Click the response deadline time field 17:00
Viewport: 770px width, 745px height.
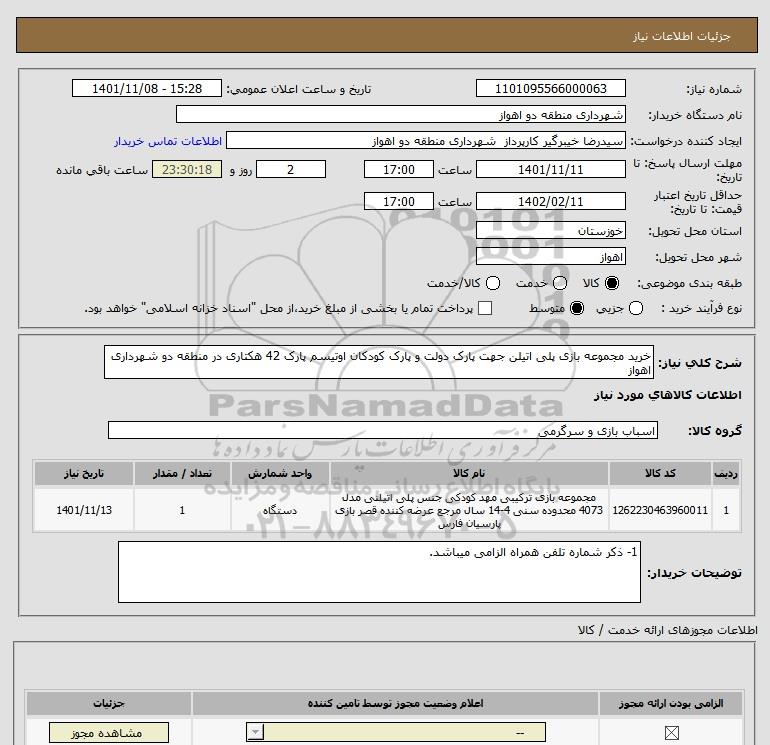tap(399, 169)
